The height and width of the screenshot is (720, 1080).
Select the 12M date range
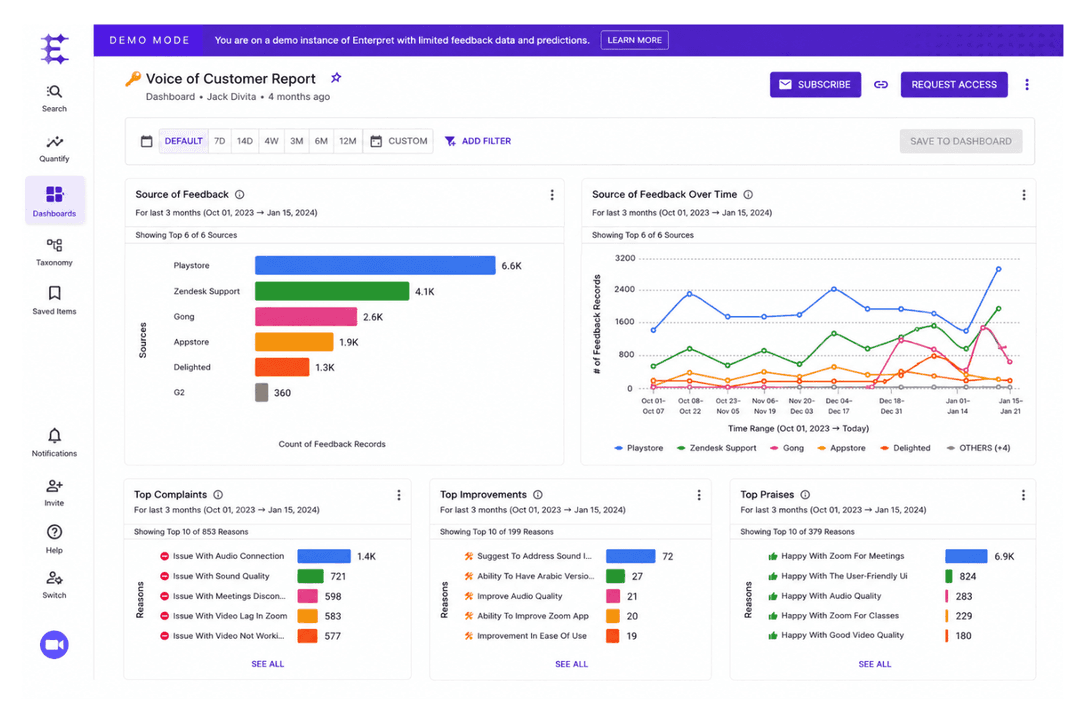tap(348, 141)
